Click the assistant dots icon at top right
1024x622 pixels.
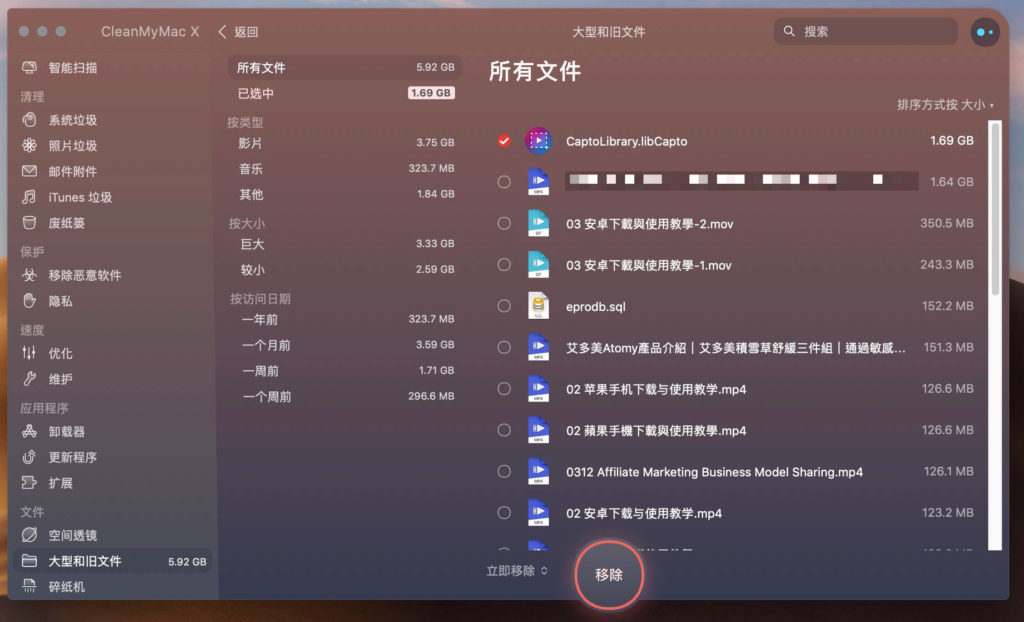point(985,31)
